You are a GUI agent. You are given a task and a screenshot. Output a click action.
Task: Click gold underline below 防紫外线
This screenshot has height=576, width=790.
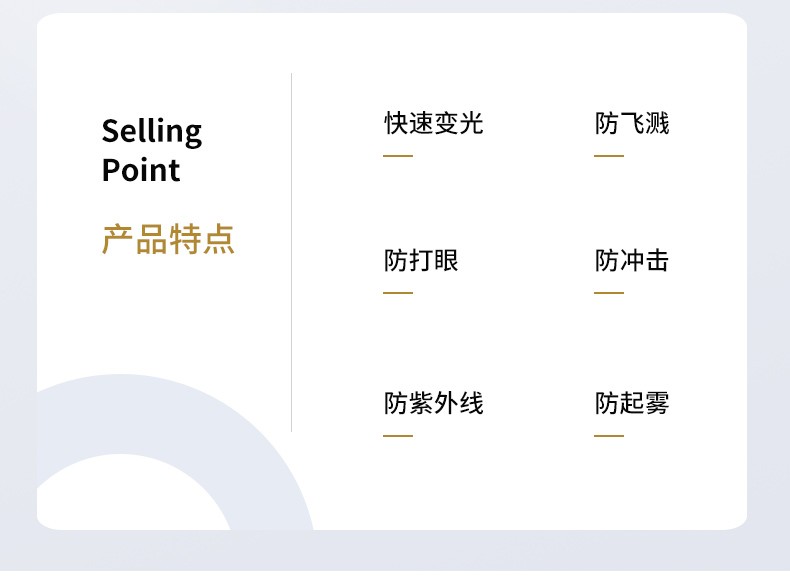[x=398, y=435]
